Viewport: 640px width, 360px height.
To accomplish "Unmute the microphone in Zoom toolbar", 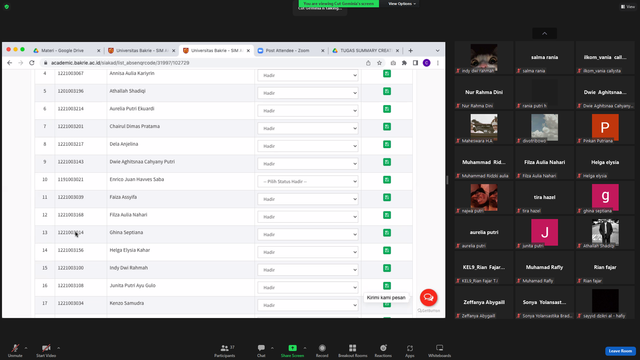I will (15, 350).
